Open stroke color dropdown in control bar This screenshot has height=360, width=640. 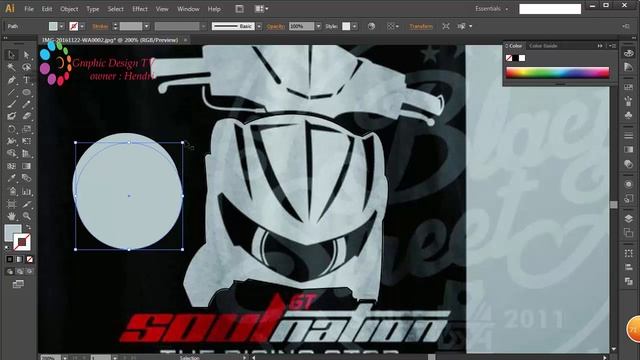pyautogui.click(x=82, y=26)
